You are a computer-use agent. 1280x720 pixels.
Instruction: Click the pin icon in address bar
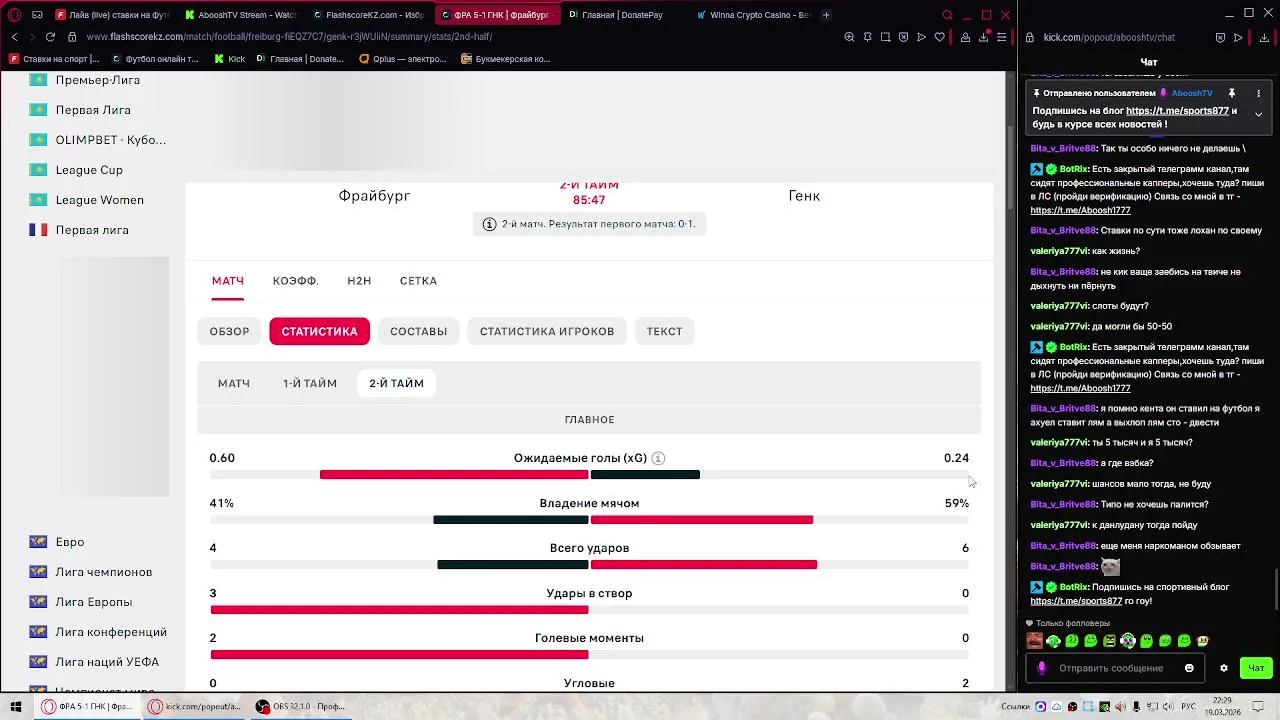click(x=867, y=37)
